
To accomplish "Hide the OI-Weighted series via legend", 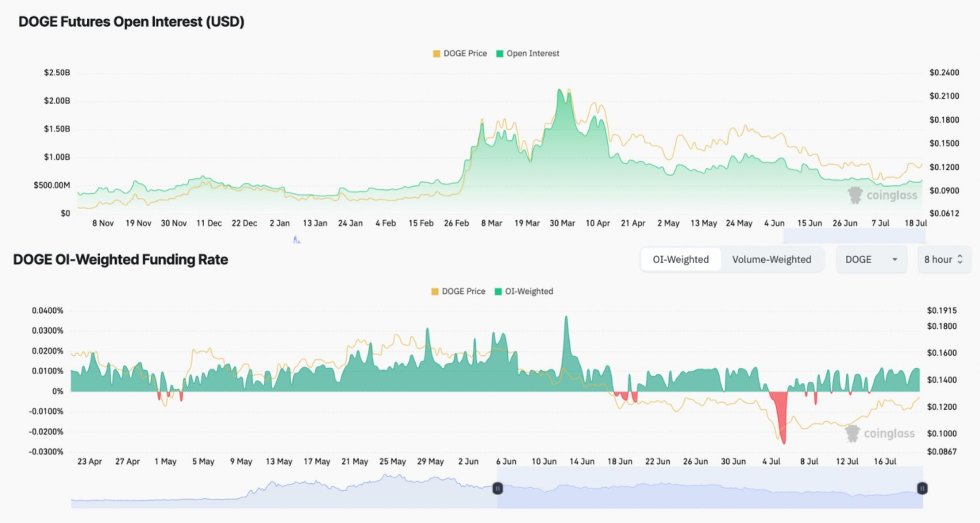I will (526, 291).
